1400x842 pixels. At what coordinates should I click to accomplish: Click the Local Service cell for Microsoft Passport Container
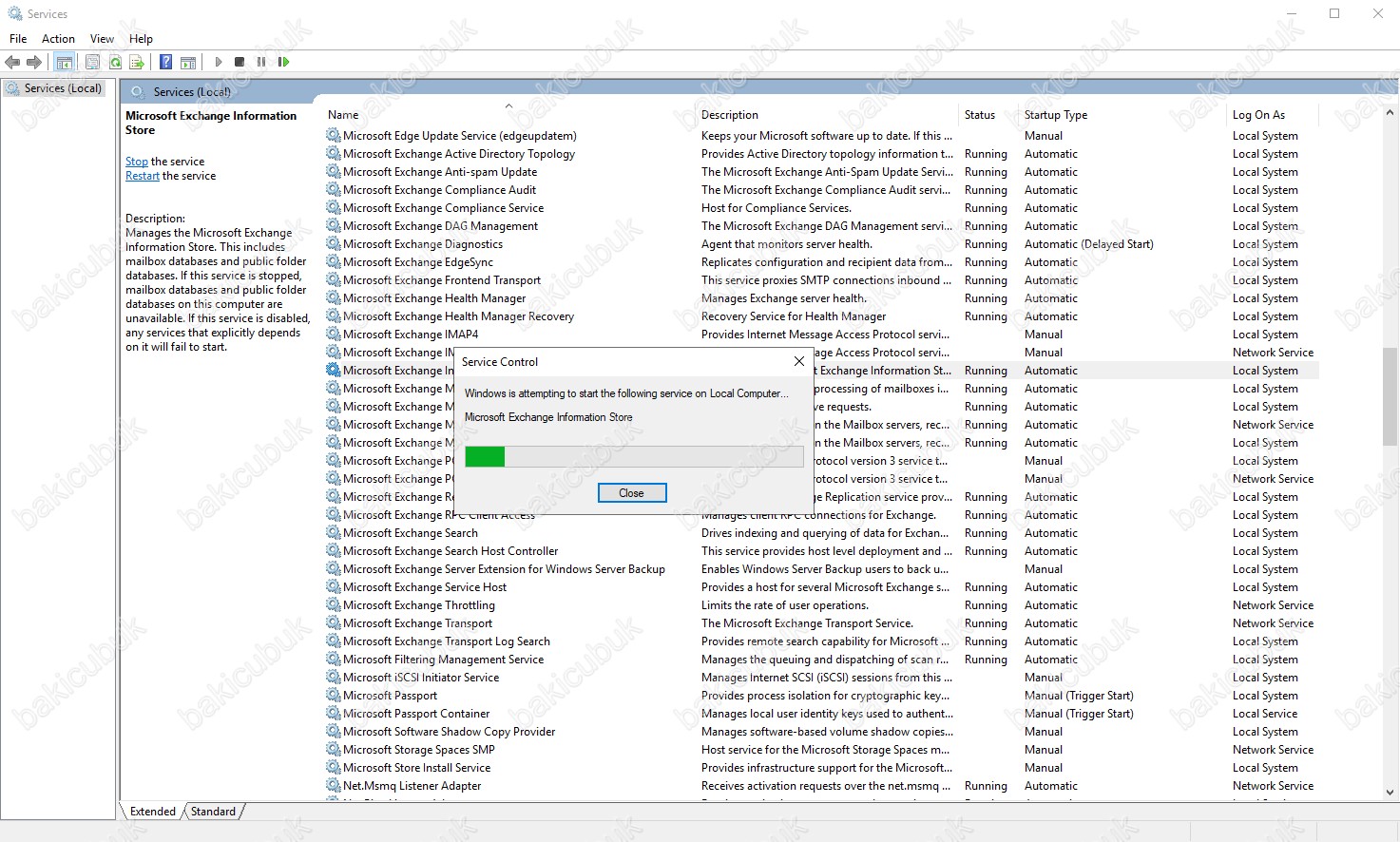tap(1264, 714)
